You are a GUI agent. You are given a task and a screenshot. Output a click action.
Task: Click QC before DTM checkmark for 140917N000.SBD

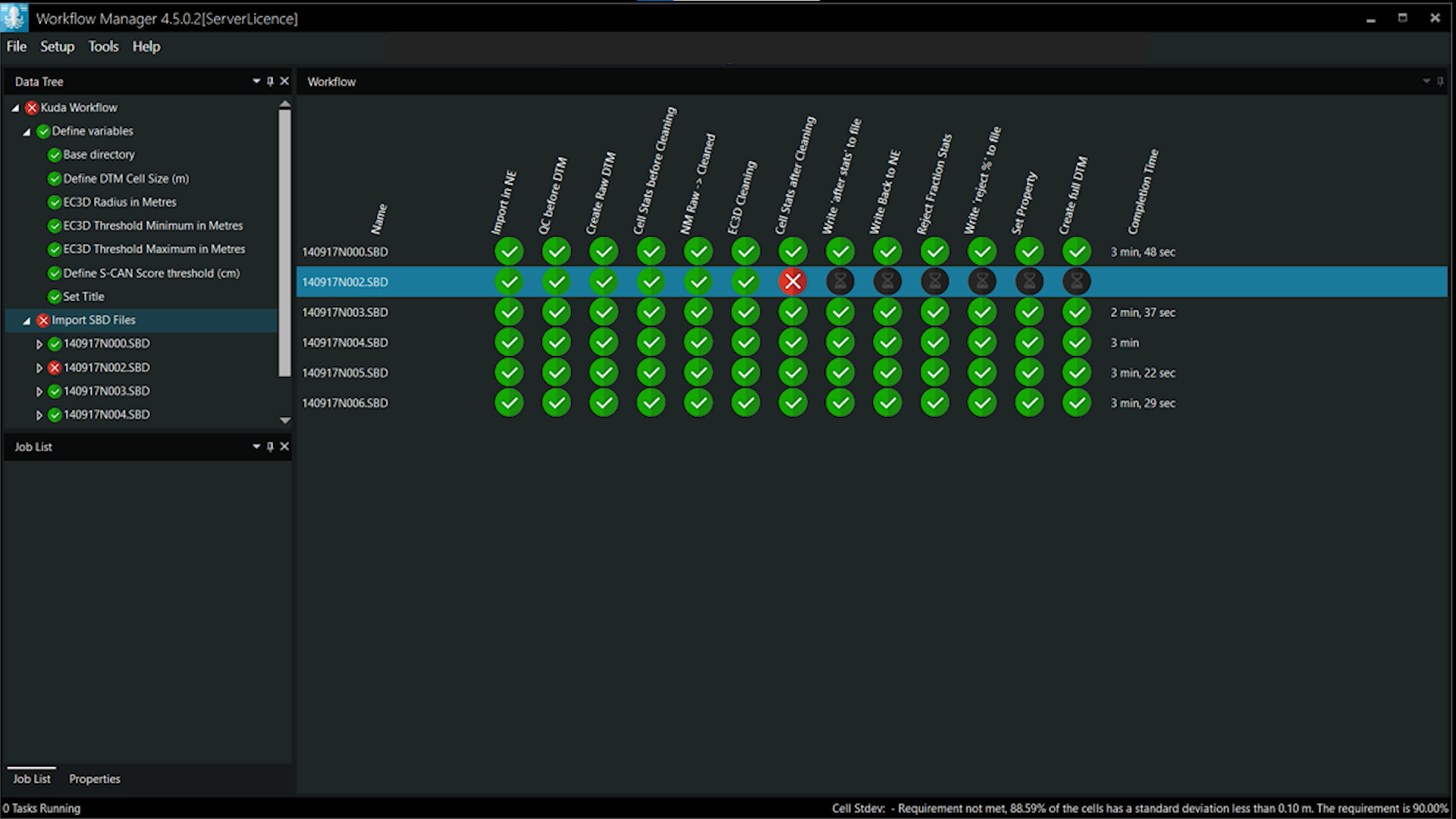(557, 252)
